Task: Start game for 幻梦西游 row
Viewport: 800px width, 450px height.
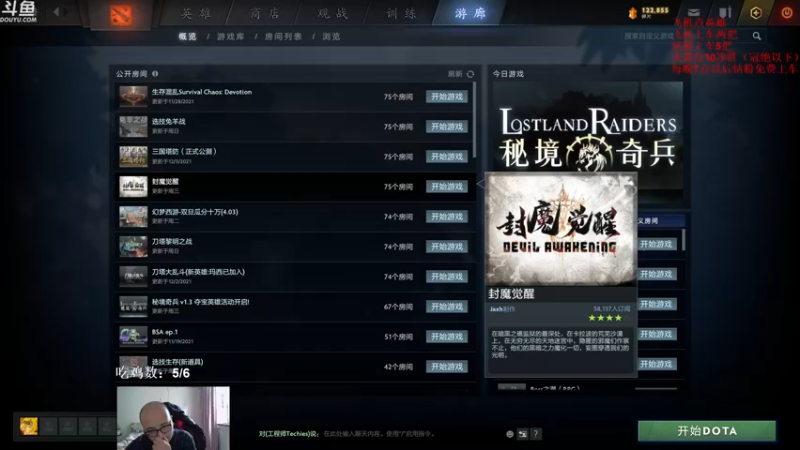Action: pos(447,217)
